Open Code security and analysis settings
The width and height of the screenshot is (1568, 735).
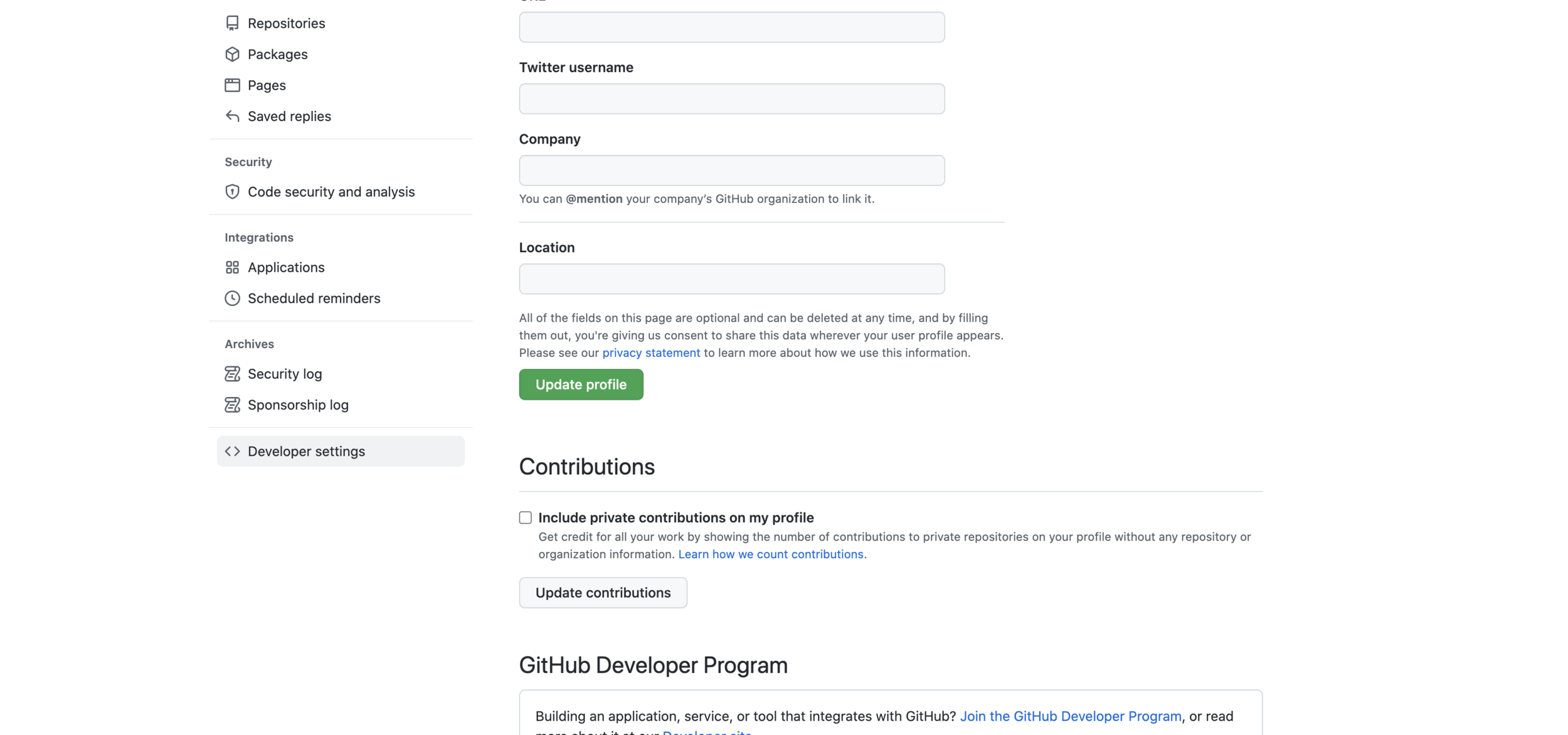[x=331, y=192]
